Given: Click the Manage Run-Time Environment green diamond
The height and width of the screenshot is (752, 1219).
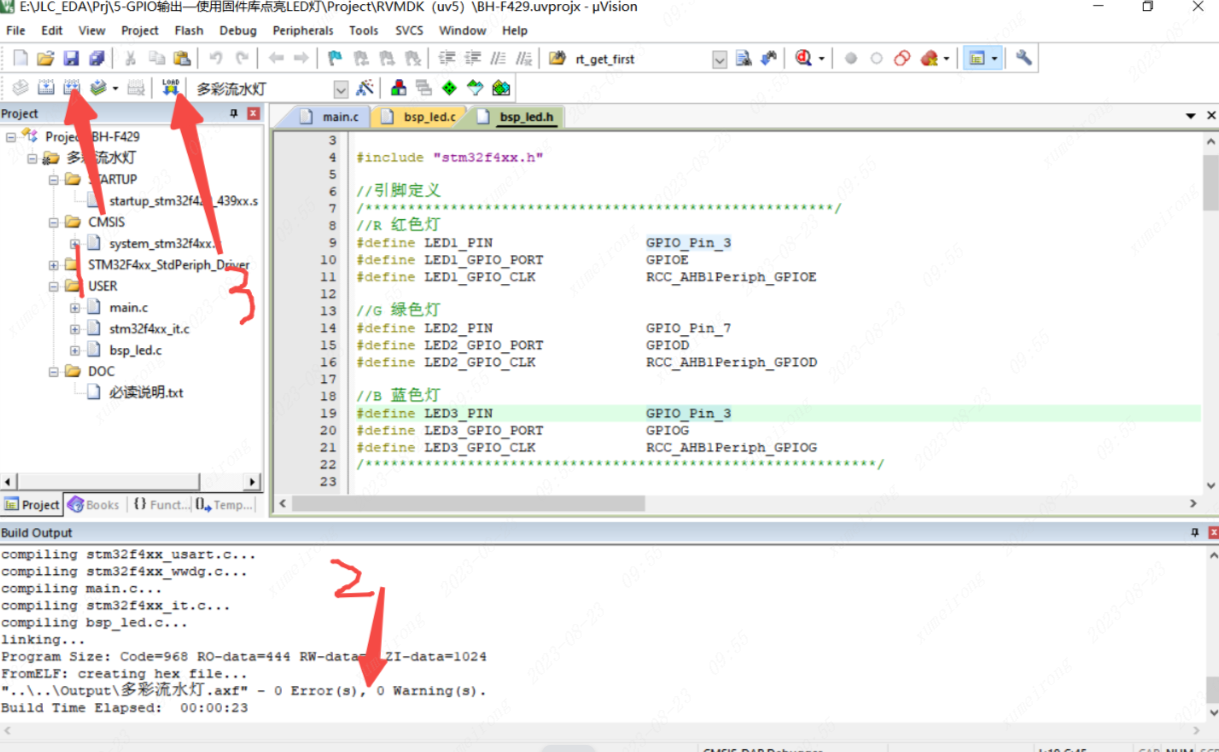Looking at the screenshot, I should tap(450, 88).
